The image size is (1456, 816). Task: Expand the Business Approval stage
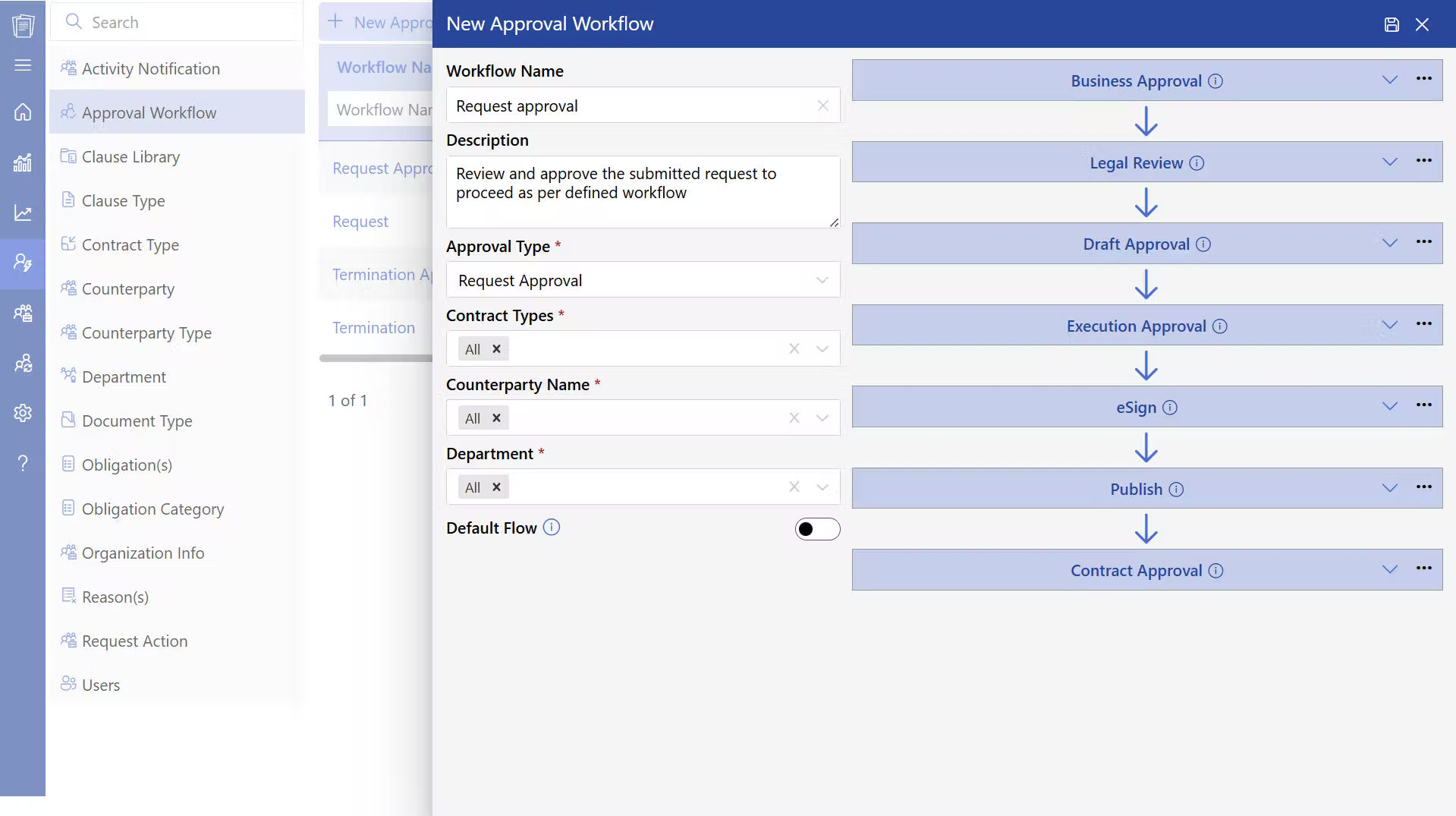coord(1389,80)
